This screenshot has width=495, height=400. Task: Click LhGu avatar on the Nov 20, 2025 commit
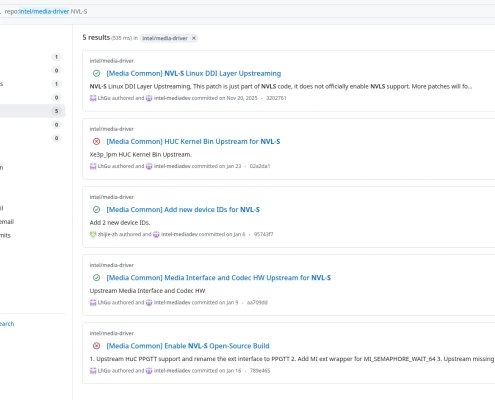point(93,98)
